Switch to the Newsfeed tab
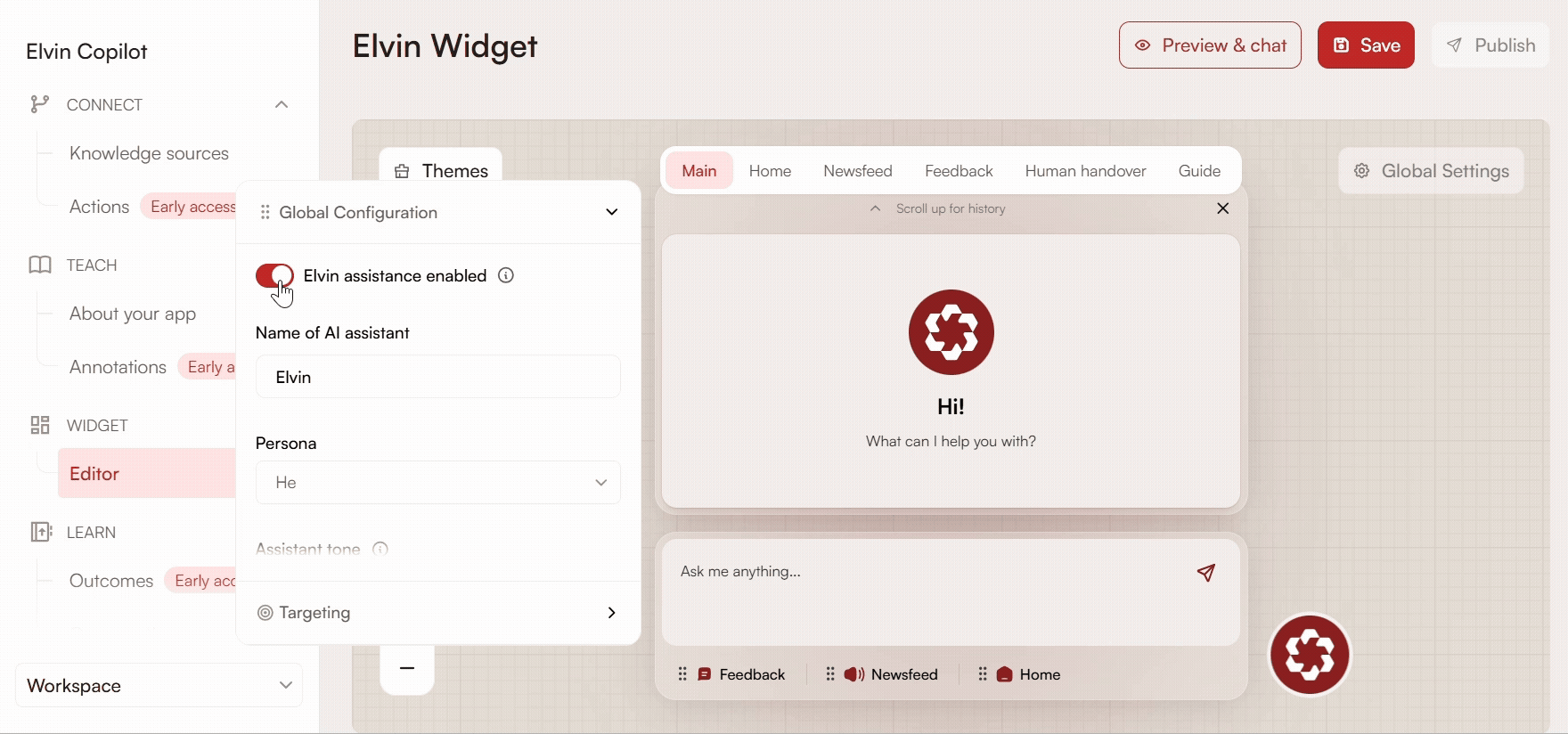1568x734 pixels. pyautogui.click(x=857, y=171)
